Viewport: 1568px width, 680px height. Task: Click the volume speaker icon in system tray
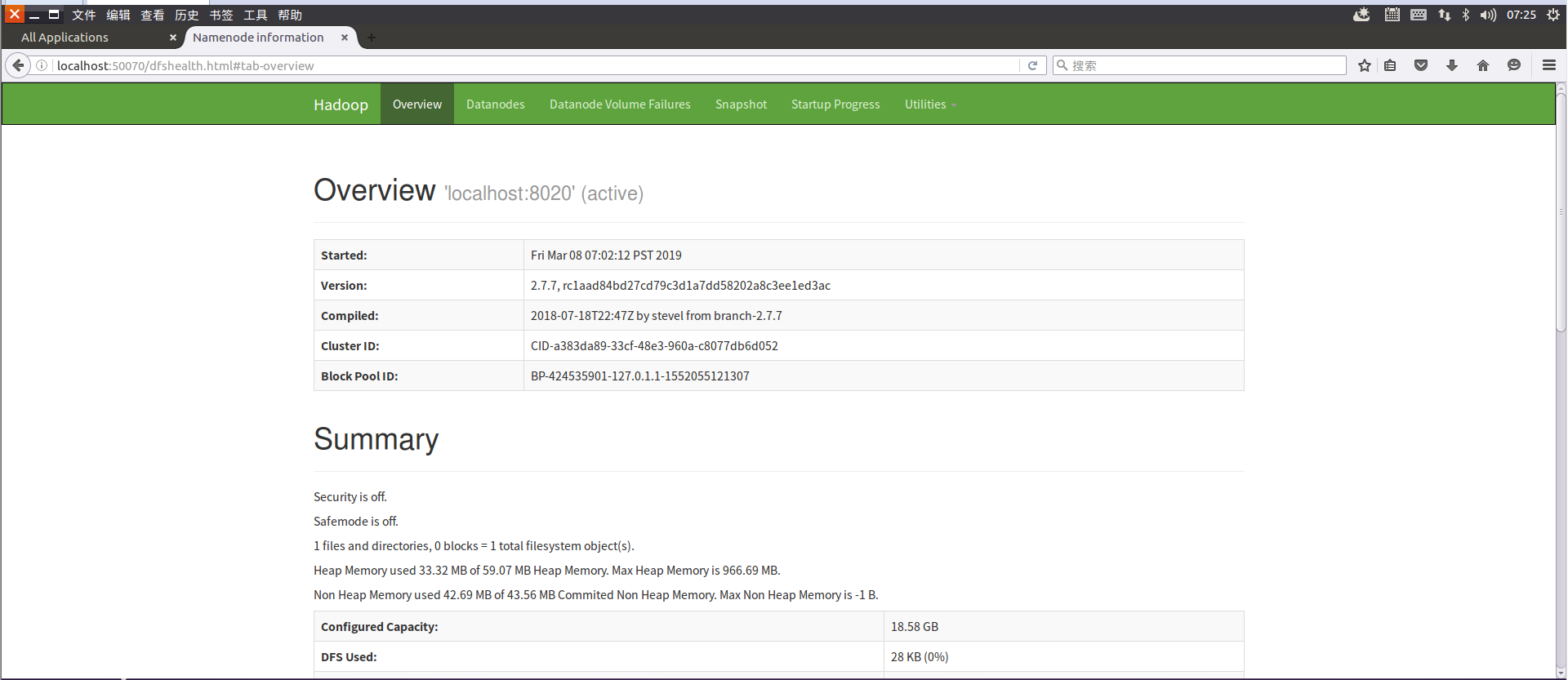tap(1488, 15)
